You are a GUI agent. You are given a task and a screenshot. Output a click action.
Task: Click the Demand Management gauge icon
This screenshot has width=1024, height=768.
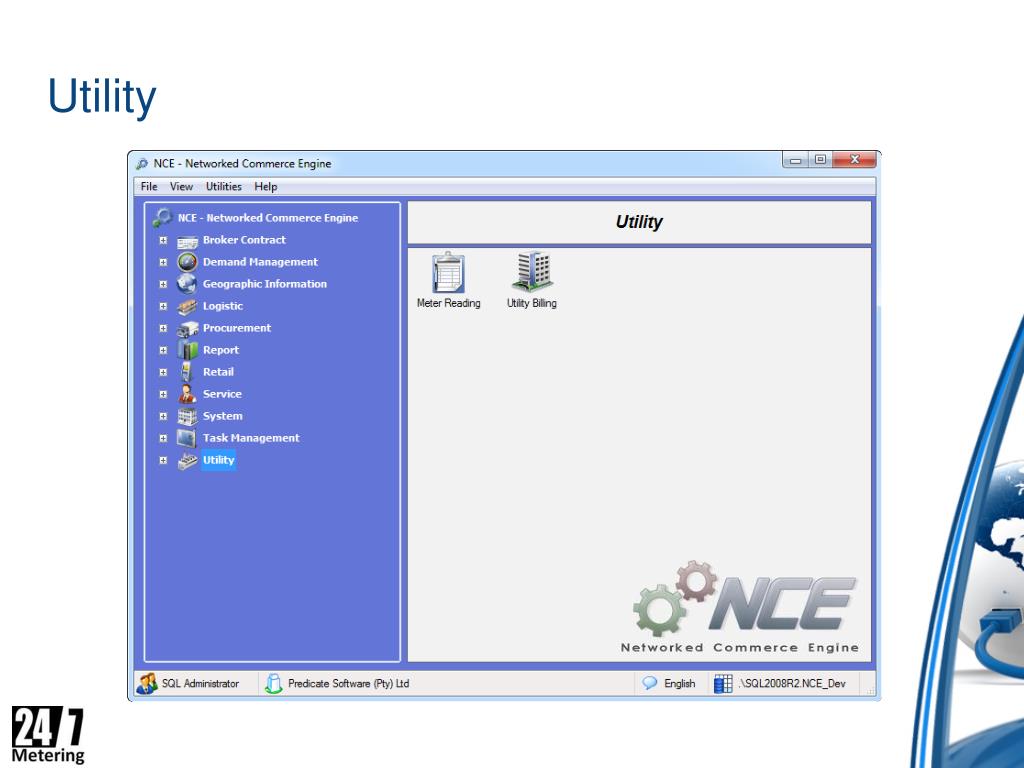187,262
